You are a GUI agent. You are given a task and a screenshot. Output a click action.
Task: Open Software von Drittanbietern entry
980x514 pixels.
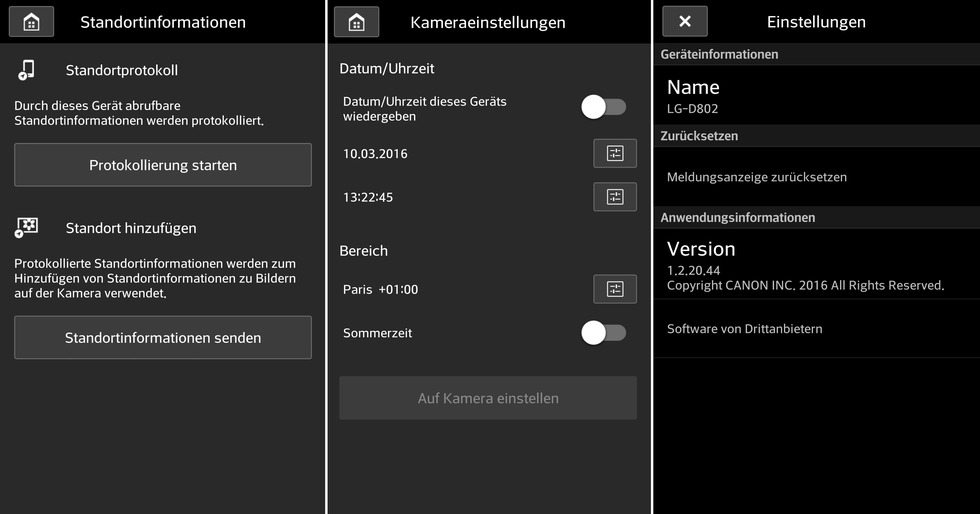(x=745, y=329)
